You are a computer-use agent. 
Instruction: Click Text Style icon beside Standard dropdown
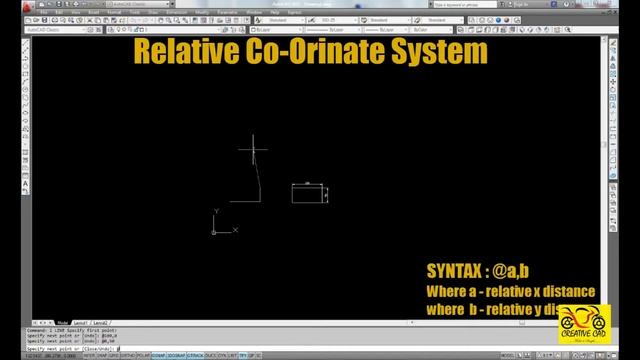pos(258,20)
